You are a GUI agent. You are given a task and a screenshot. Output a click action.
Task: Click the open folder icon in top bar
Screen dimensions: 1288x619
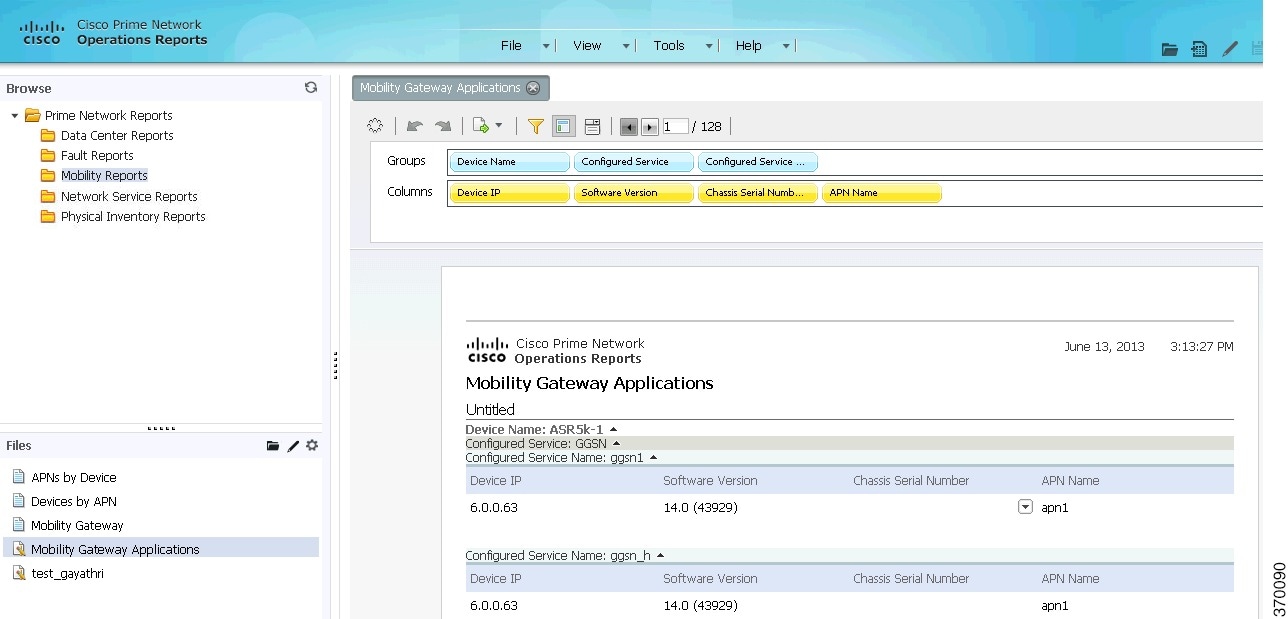tap(1169, 48)
